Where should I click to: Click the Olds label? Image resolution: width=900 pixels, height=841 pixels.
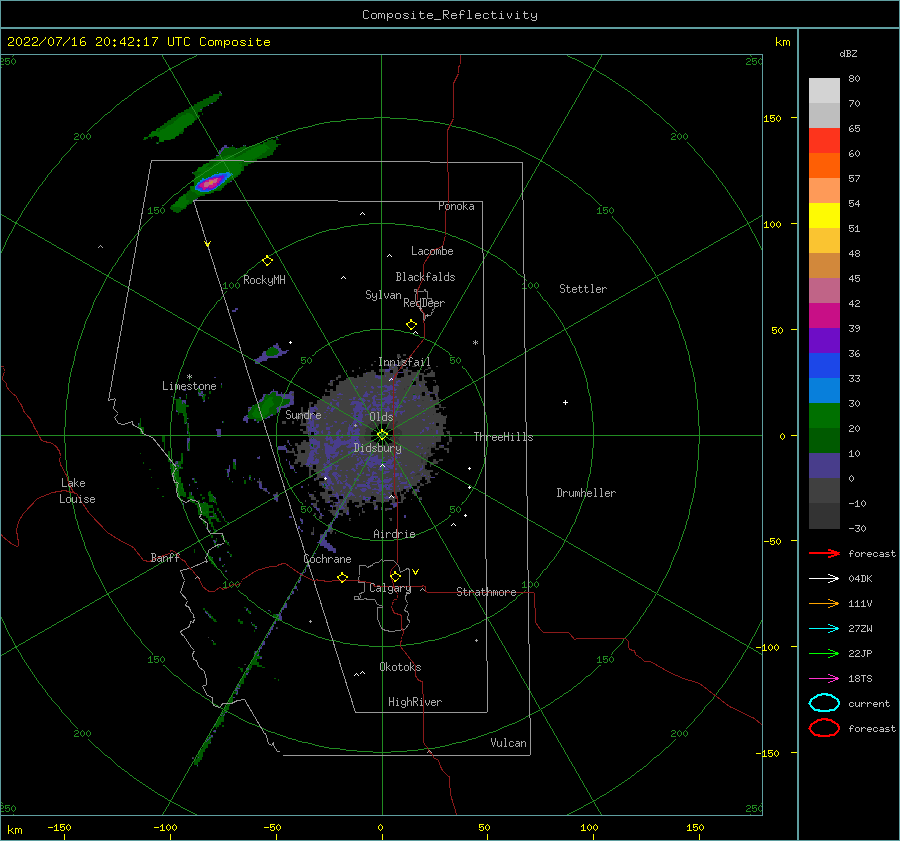click(381, 417)
